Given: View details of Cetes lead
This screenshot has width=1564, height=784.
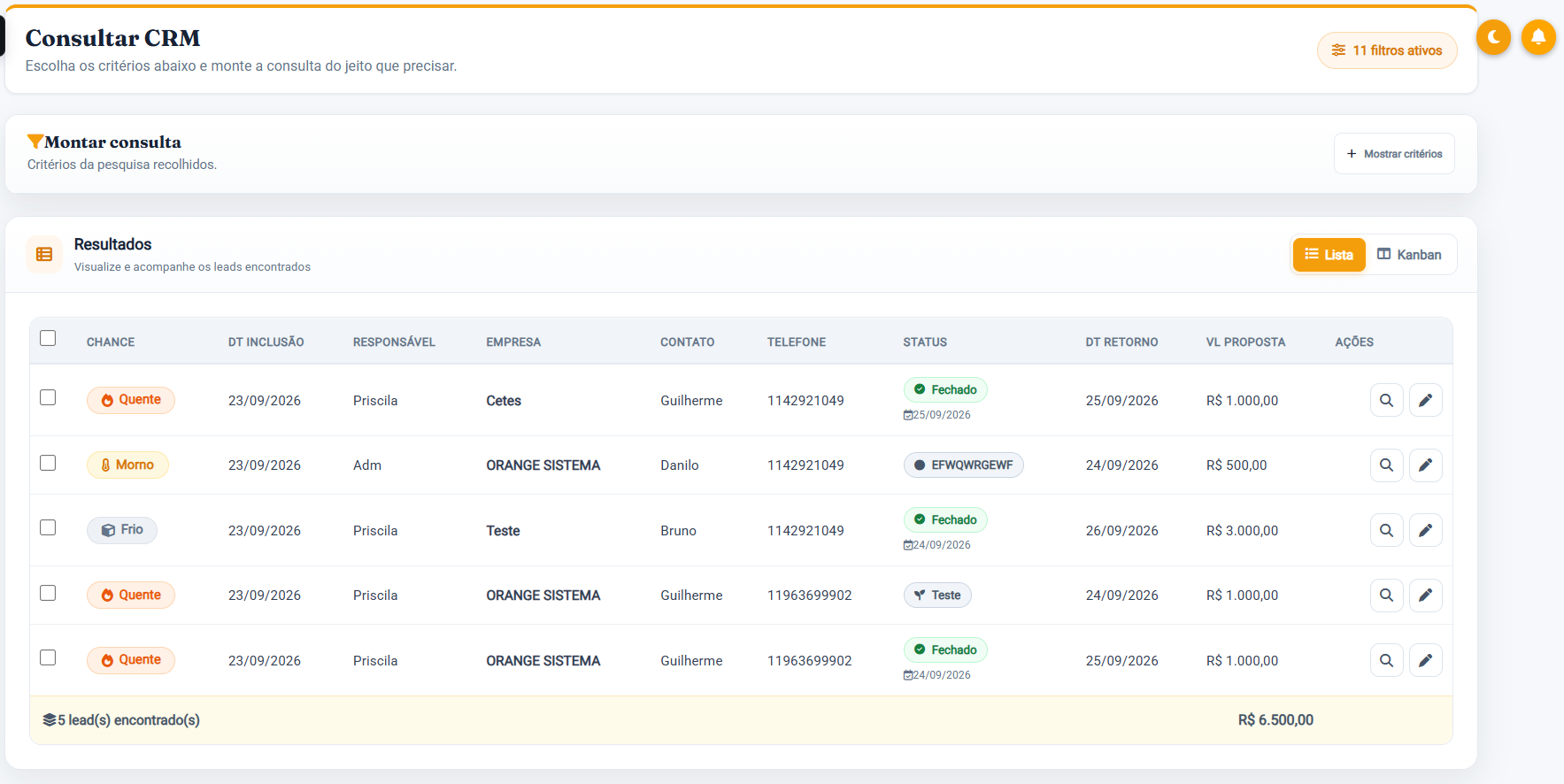Looking at the screenshot, I should pos(1386,400).
